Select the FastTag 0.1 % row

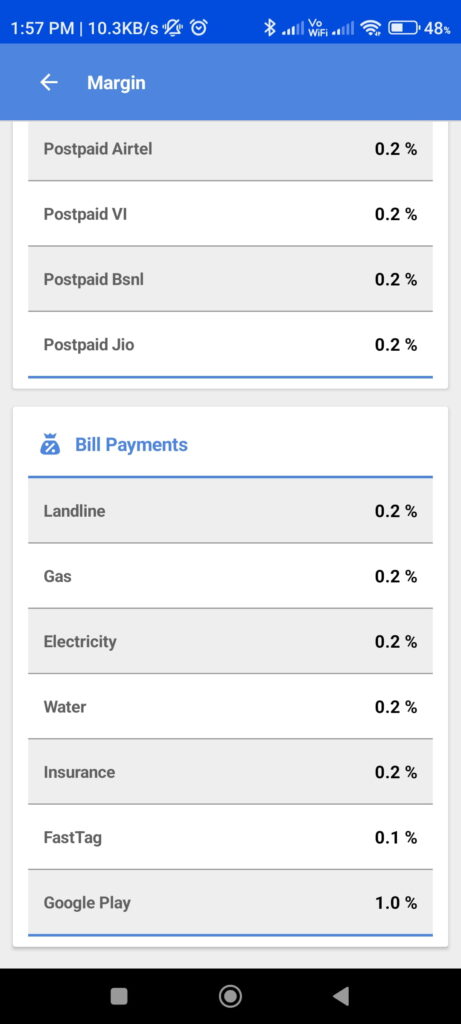pos(230,837)
